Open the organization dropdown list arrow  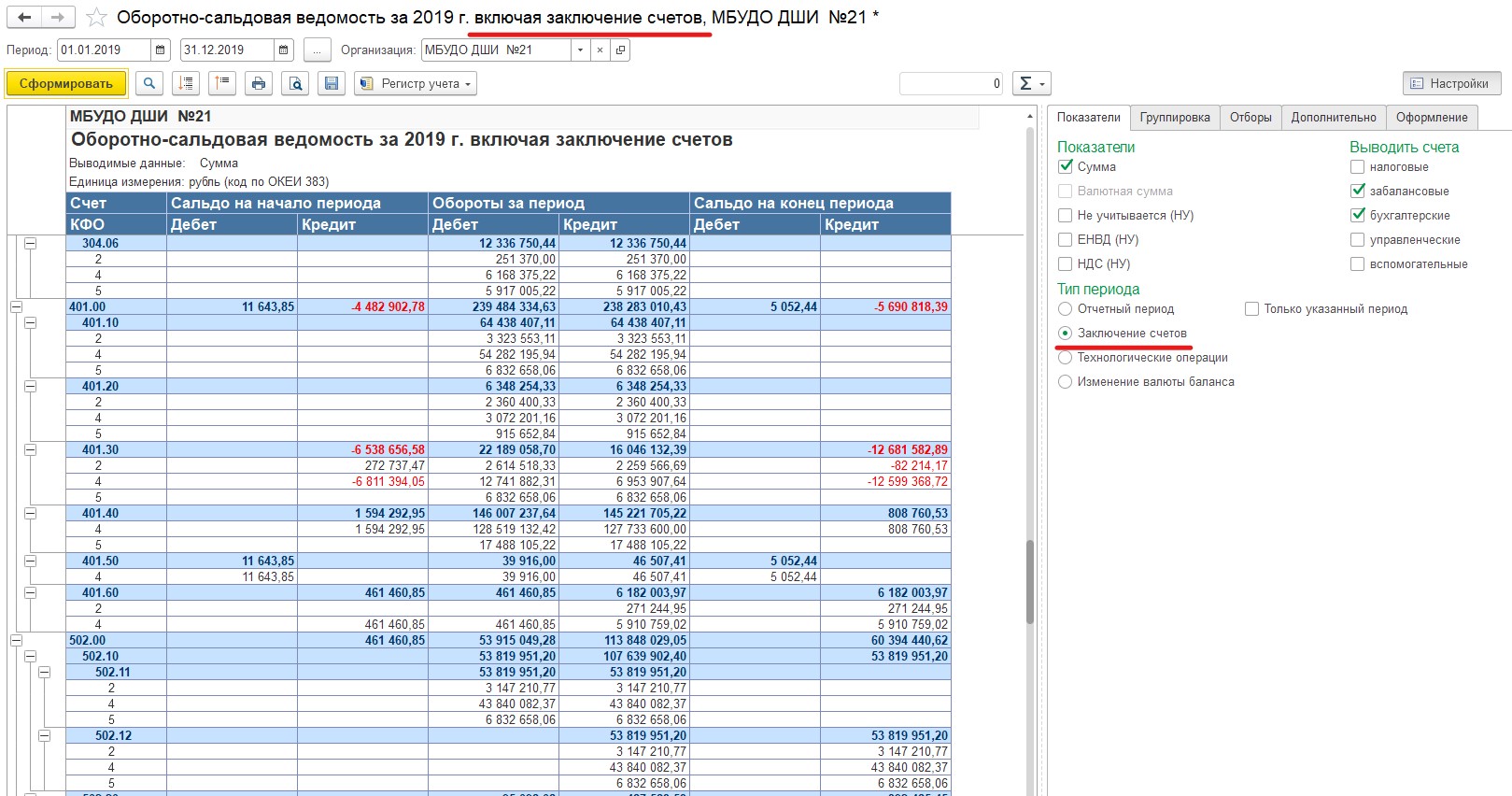click(x=580, y=50)
